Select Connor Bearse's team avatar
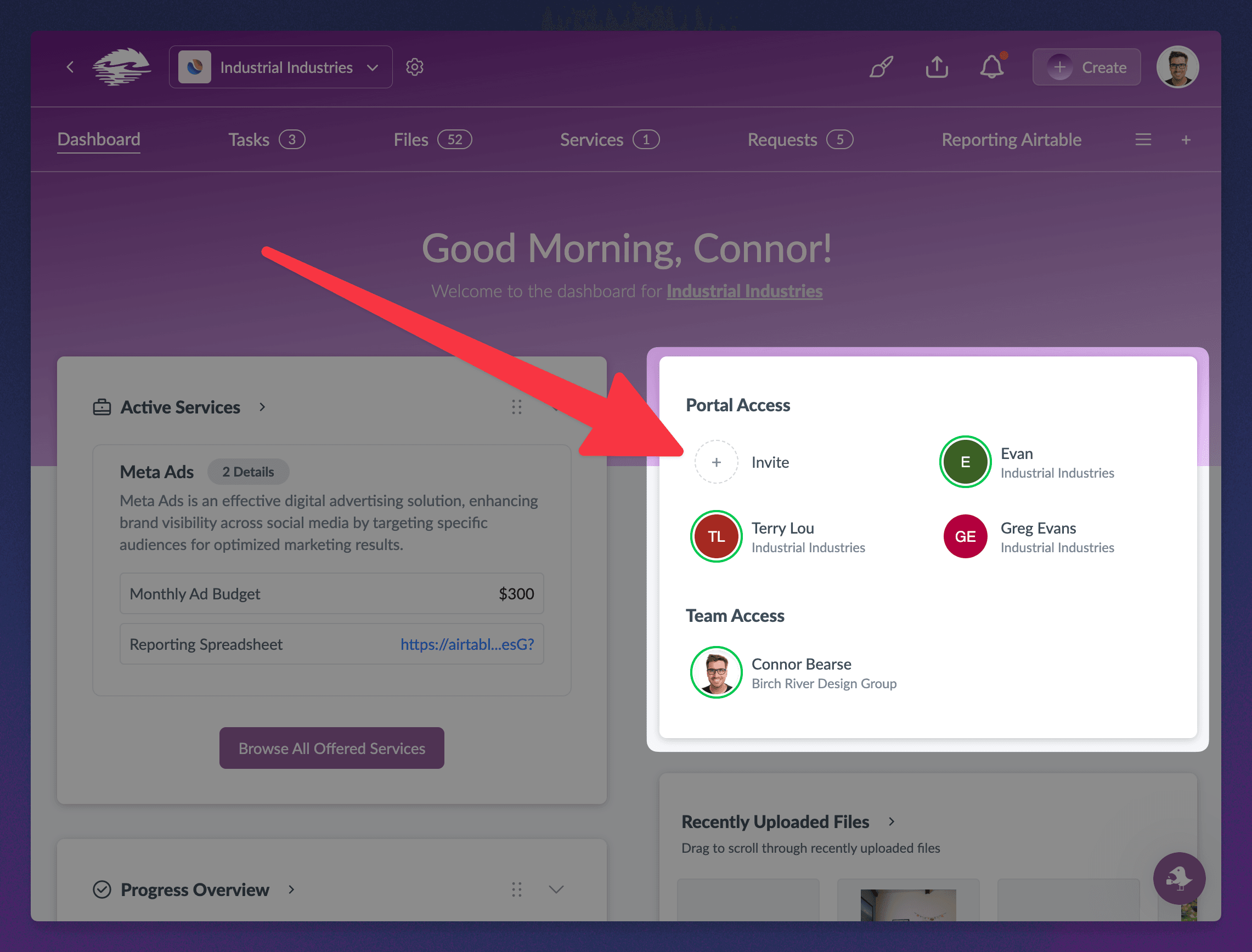This screenshot has height=952, width=1252. (x=717, y=673)
